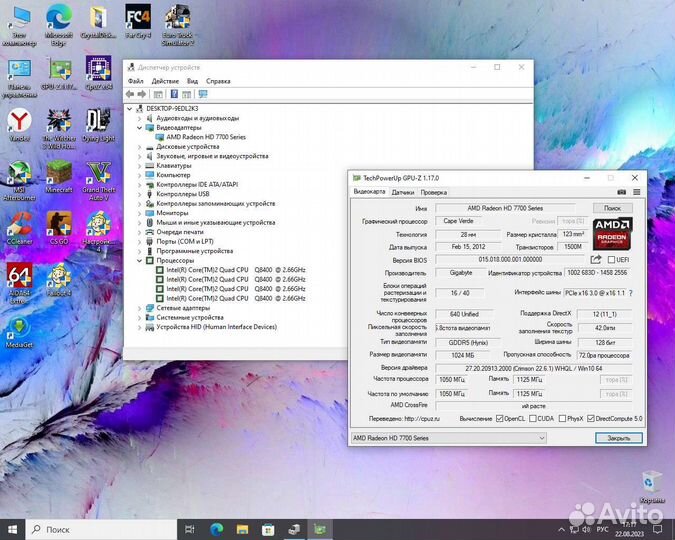The height and width of the screenshot is (540, 675).
Task: Open the Справка menu in Device Manager
Action: click(x=218, y=81)
